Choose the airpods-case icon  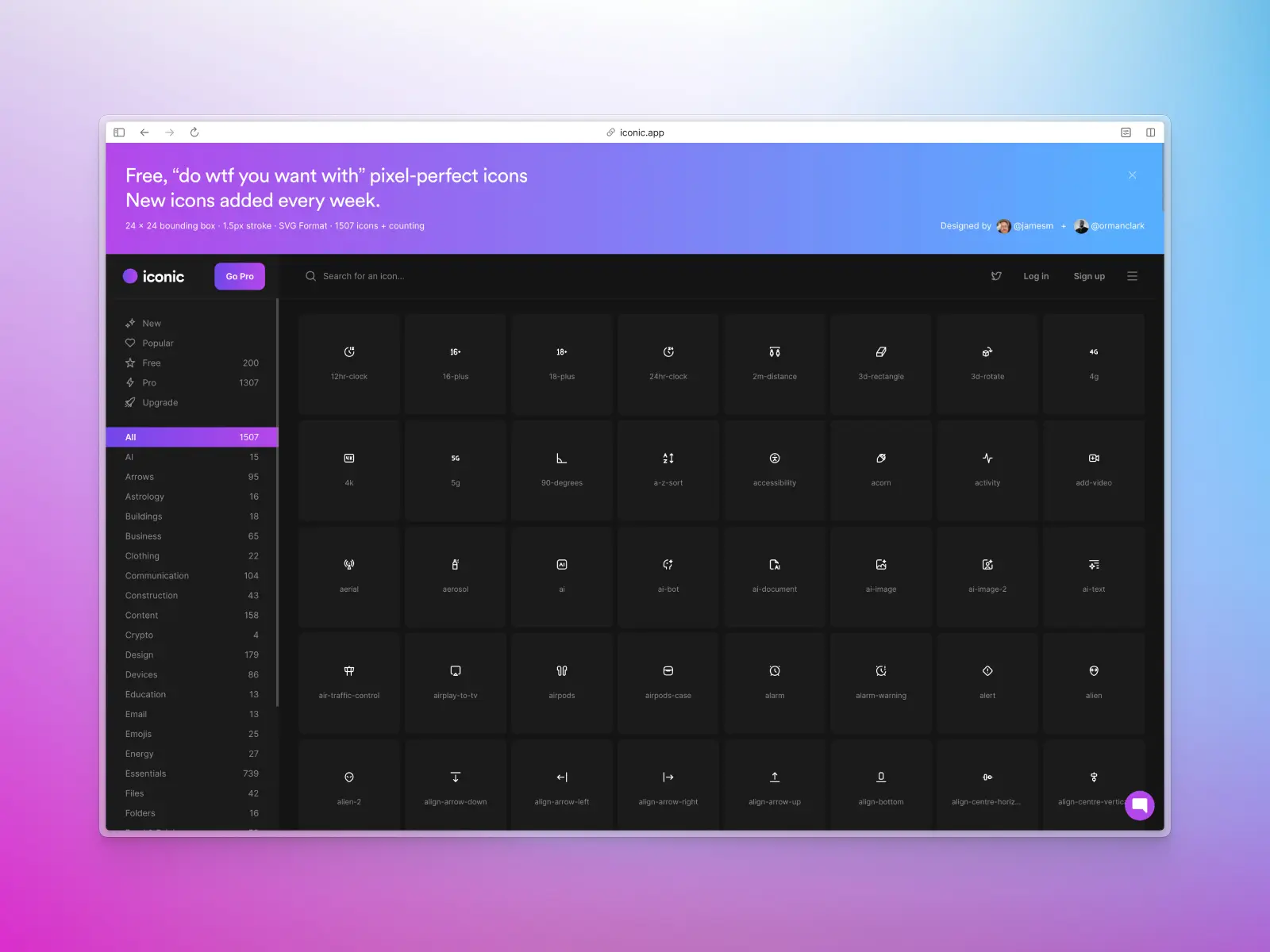point(668,683)
